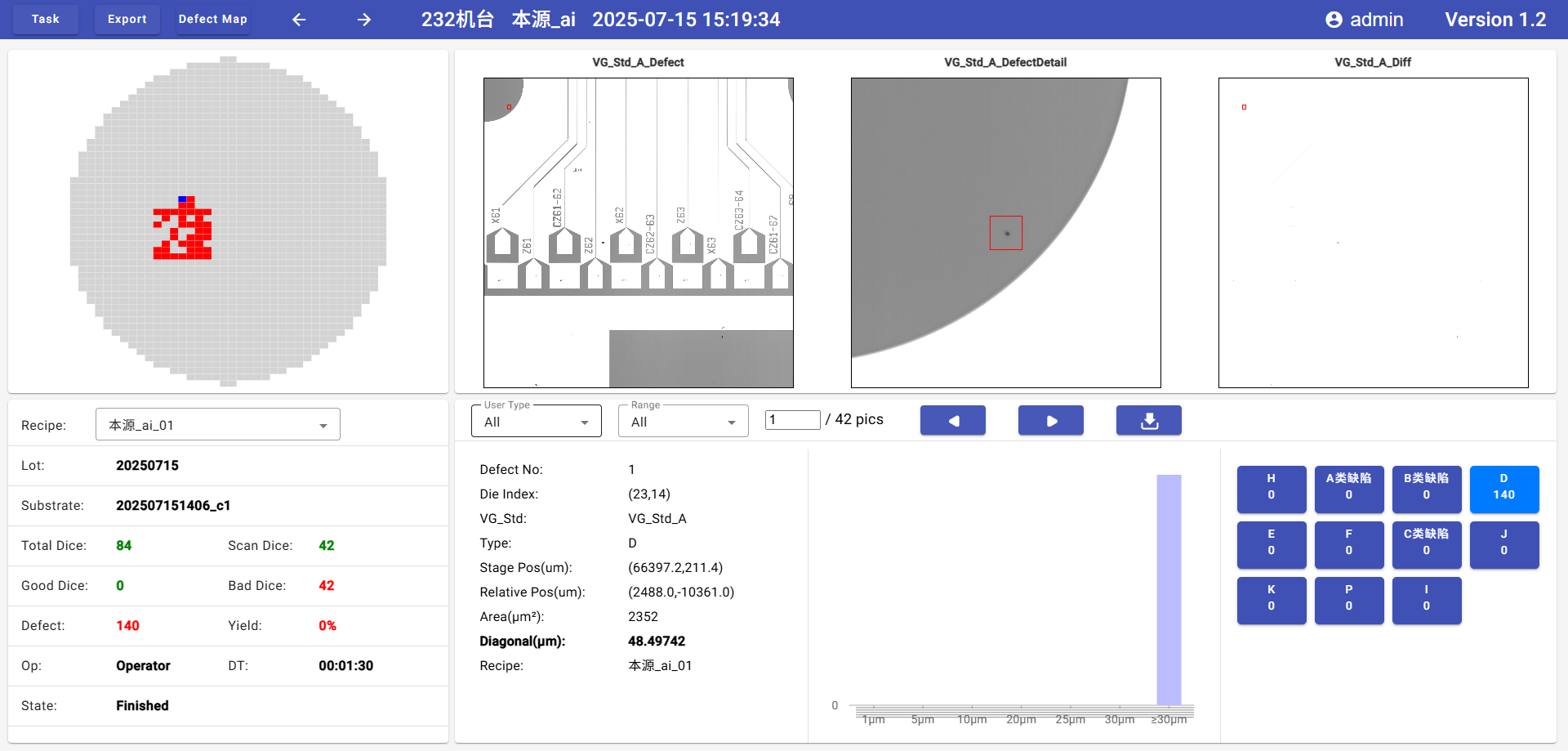Select the C类缺陷 category button

pos(1426,543)
